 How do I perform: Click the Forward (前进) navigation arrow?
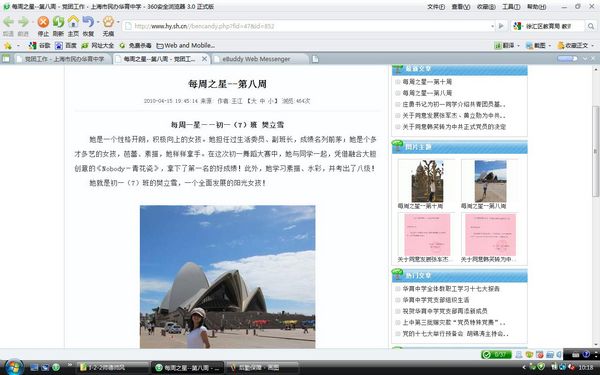[x=23, y=22]
